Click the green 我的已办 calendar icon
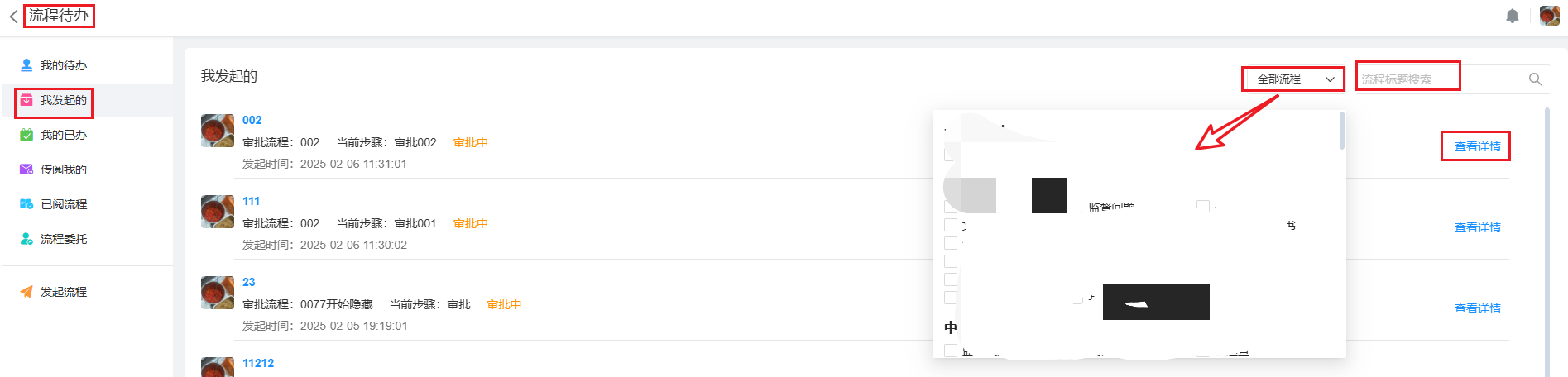Viewport: 1568px width, 377px height. pyautogui.click(x=26, y=135)
